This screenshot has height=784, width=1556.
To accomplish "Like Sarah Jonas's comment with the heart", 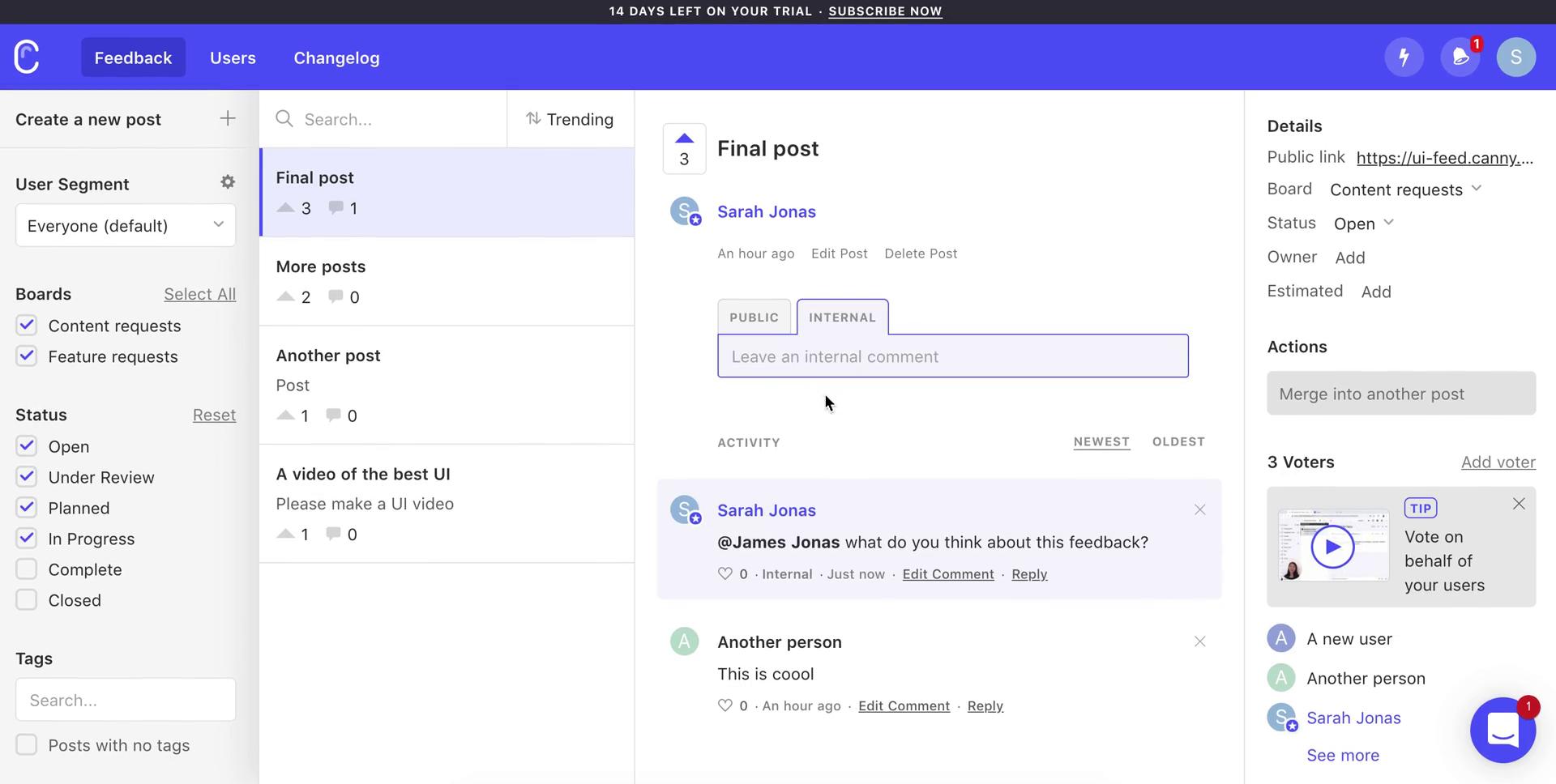I will point(725,573).
